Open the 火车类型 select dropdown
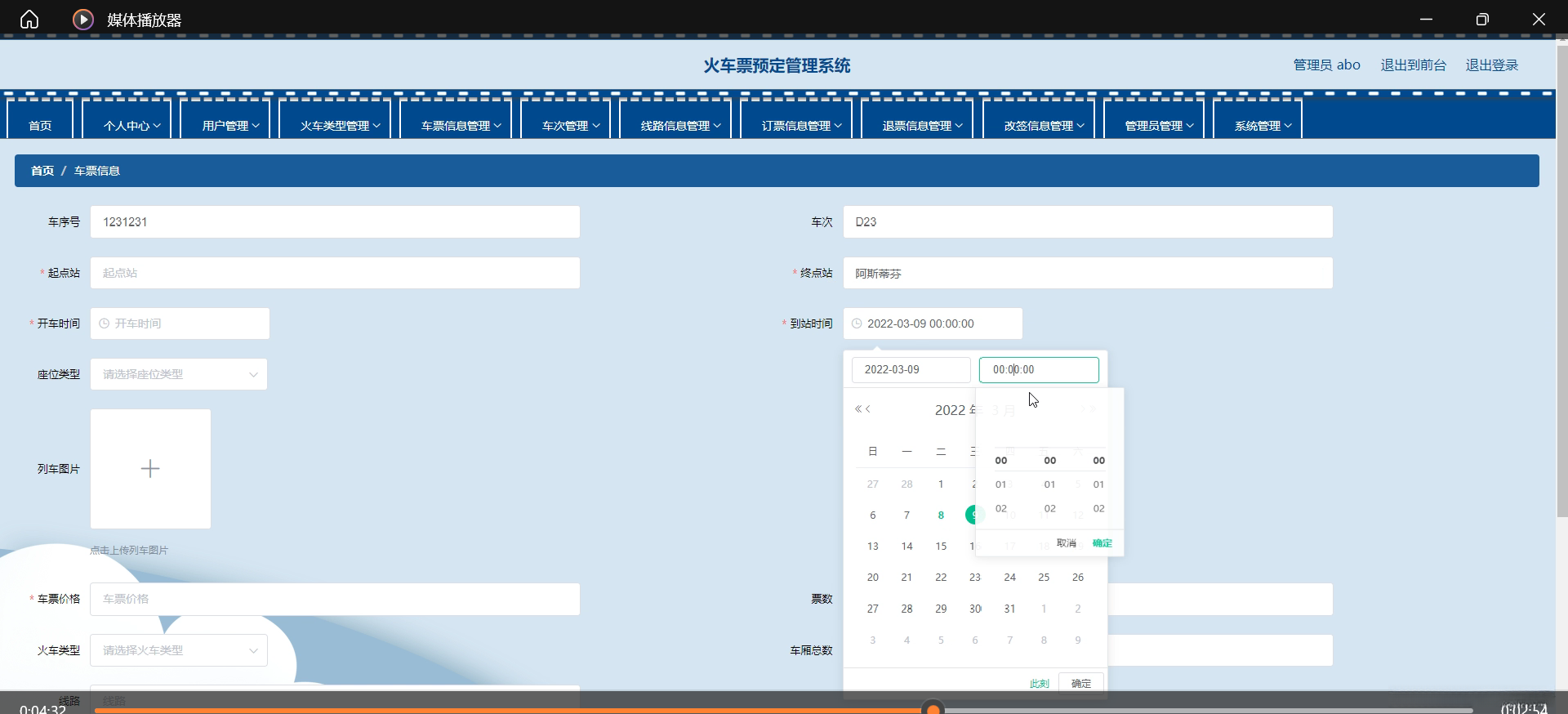The width and height of the screenshot is (1568, 714). [x=179, y=650]
